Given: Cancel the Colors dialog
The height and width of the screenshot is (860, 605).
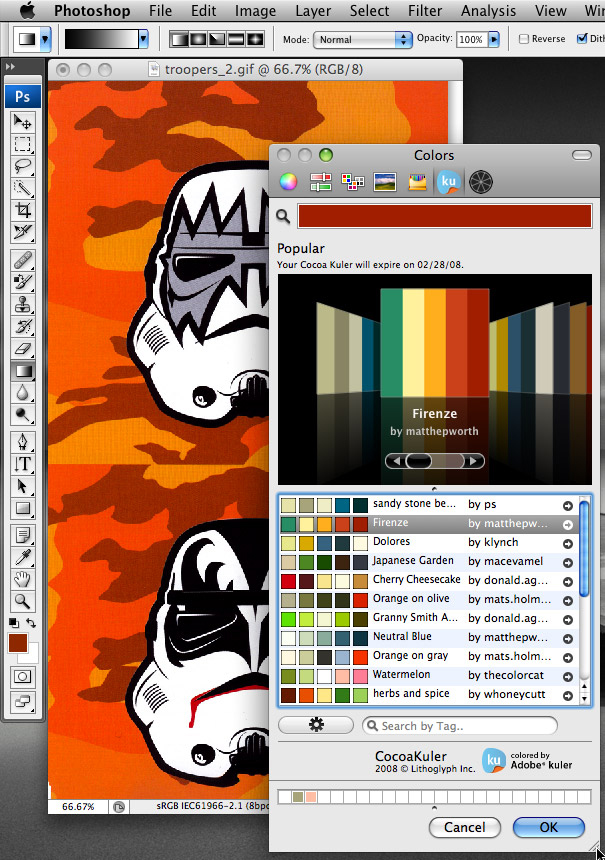Looking at the screenshot, I should 465,827.
